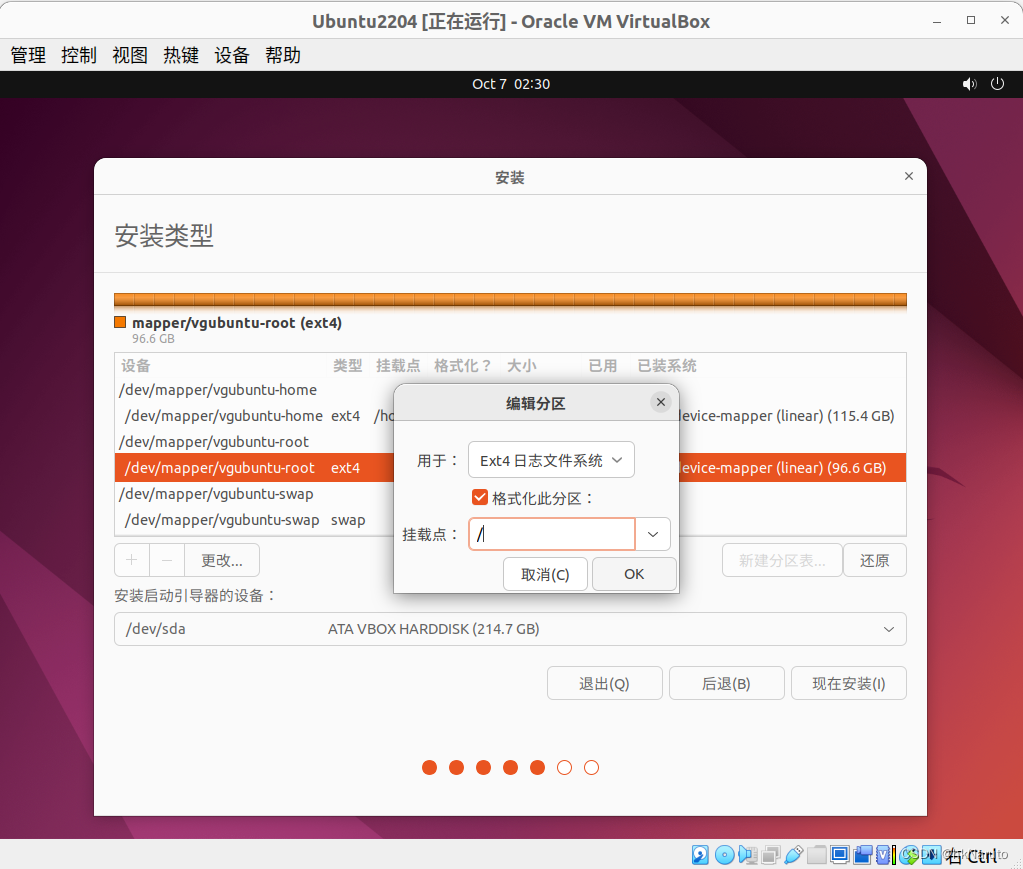Toggle the format this partition checkbox
This screenshot has width=1023, height=869.
(480, 498)
